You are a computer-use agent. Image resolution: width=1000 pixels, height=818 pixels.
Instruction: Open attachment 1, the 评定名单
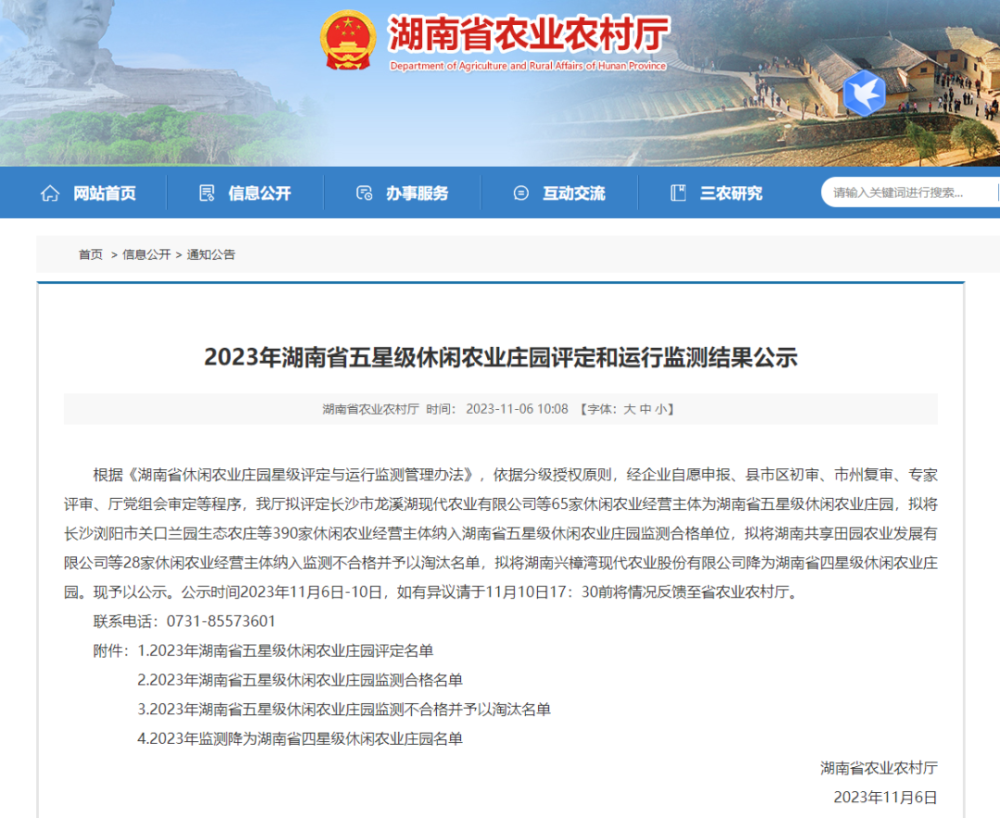tap(286, 651)
